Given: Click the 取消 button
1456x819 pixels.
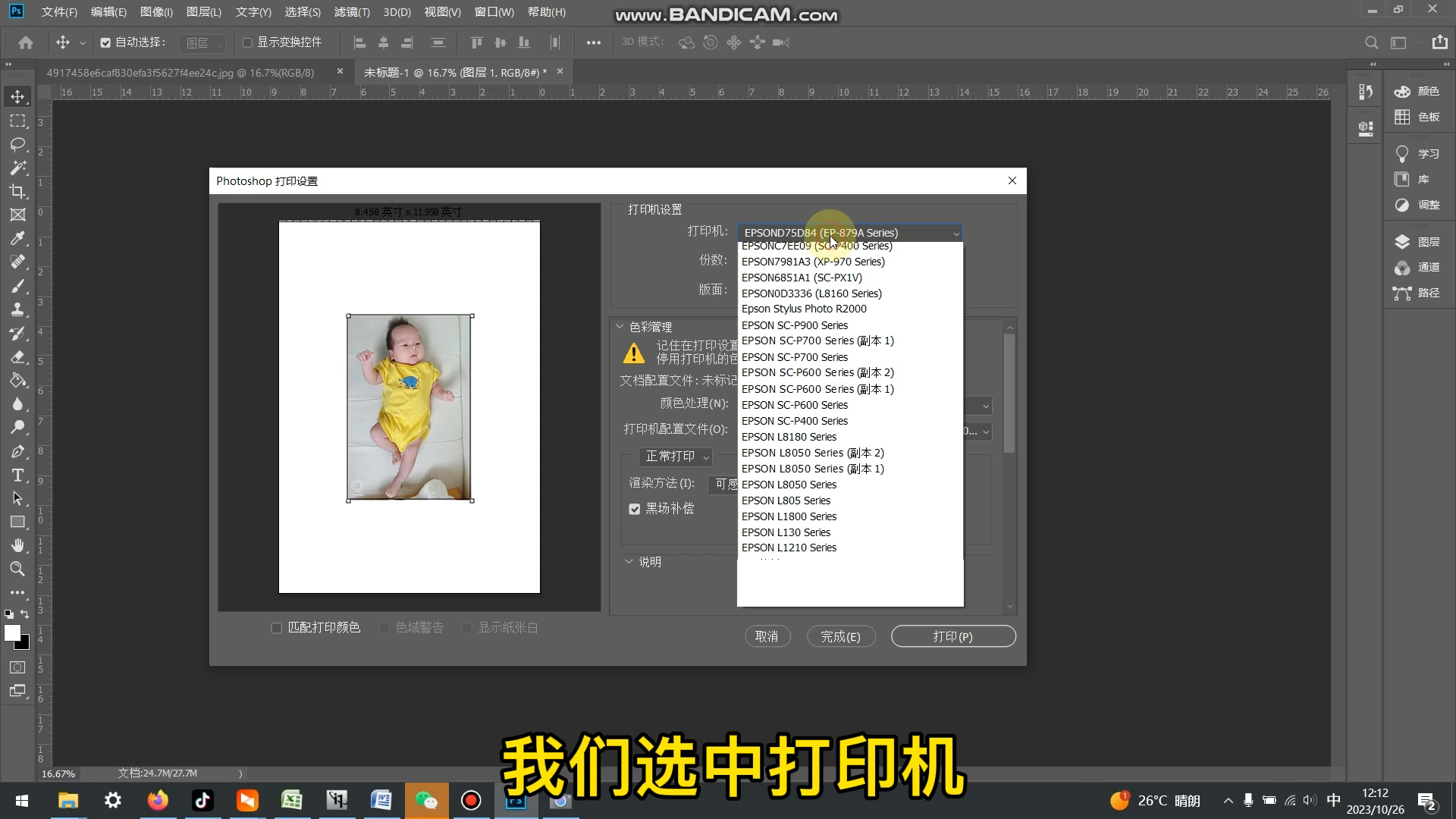Looking at the screenshot, I should [x=767, y=636].
